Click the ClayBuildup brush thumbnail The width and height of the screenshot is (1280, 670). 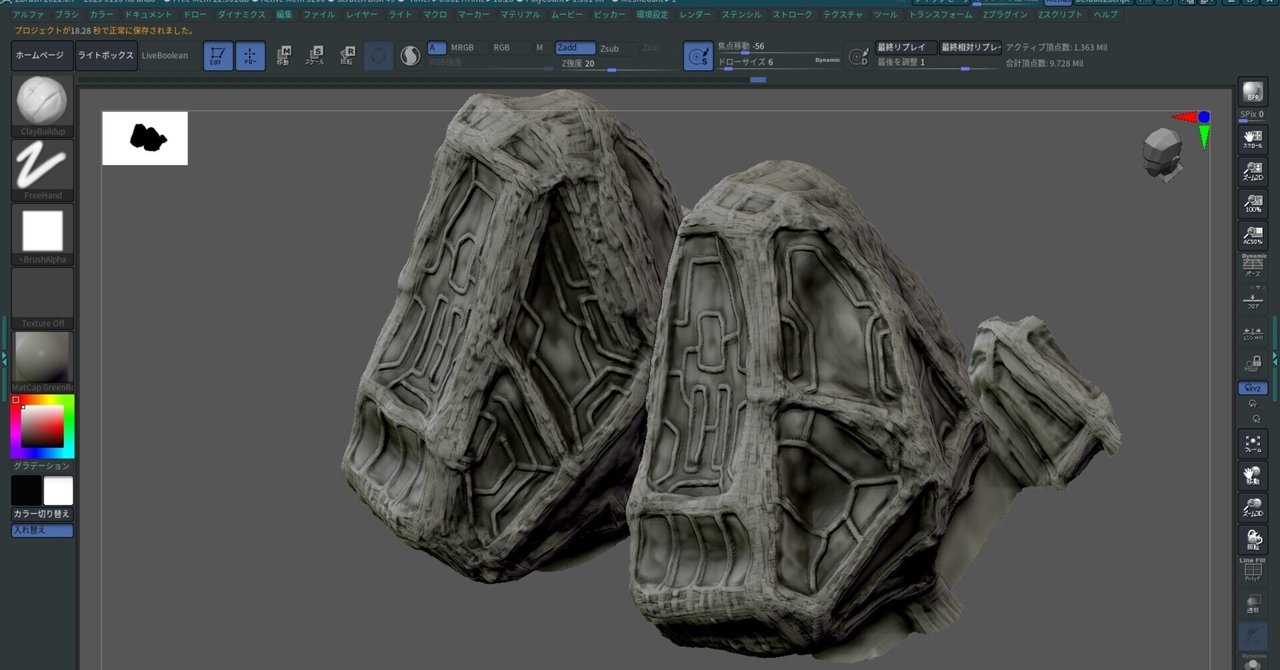42,100
